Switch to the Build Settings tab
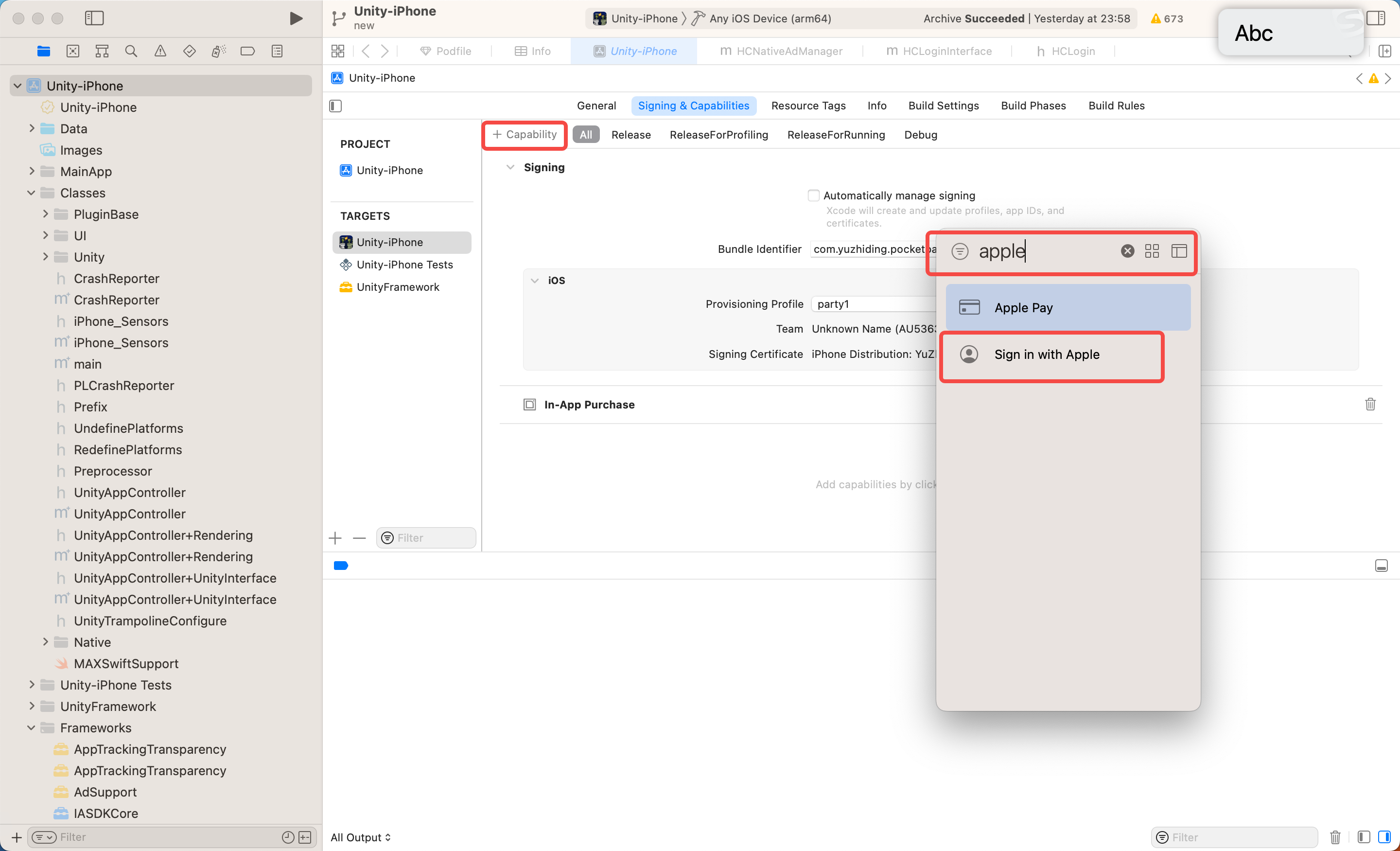Screen dimensions: 1400x851 point(943,106)
